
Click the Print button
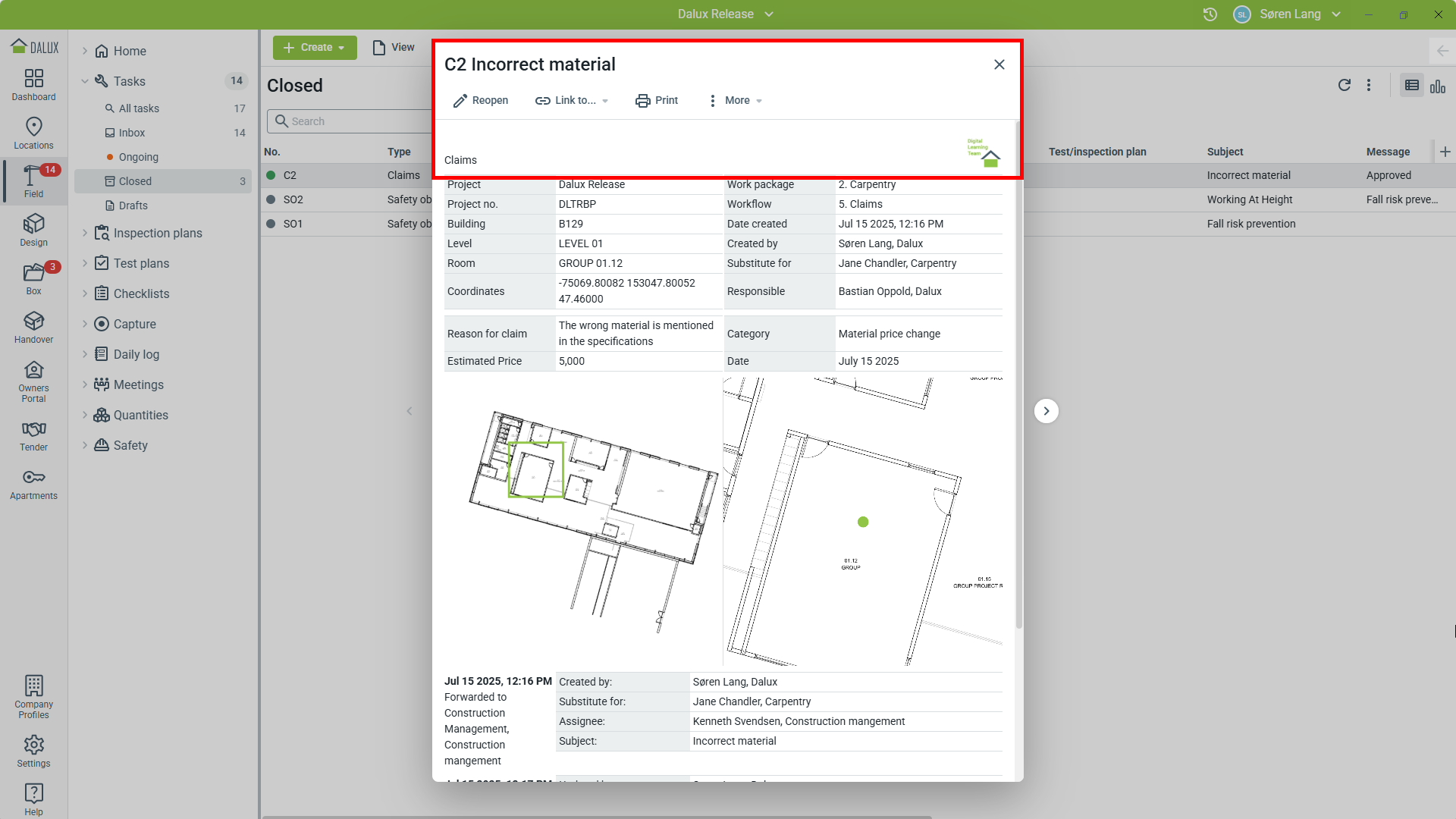(657, 100)
